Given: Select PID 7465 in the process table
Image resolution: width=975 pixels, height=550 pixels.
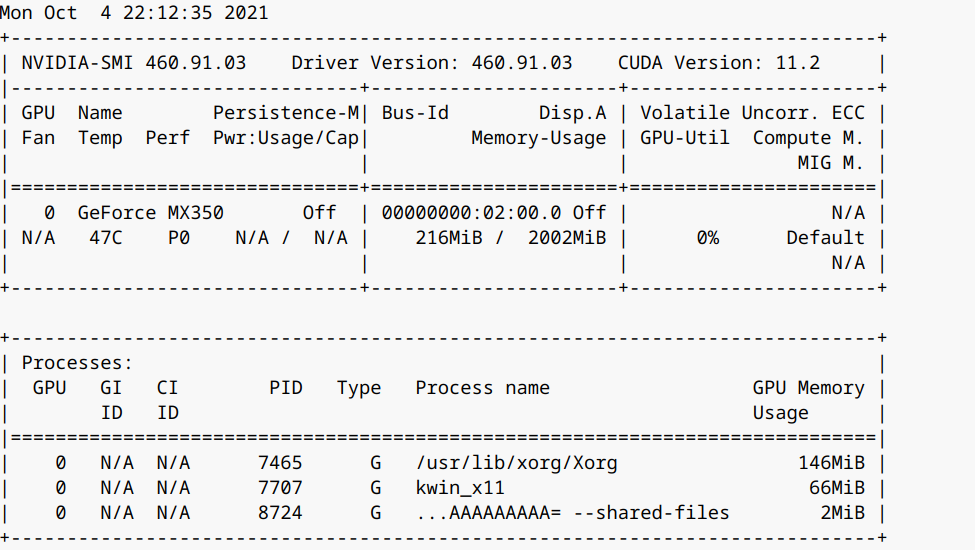Looking at the screenshot, I should (x=279, y=463).
